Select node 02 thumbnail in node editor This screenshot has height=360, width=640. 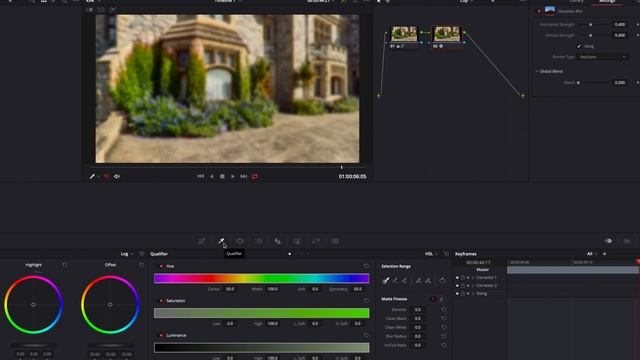tap(447, 34)
